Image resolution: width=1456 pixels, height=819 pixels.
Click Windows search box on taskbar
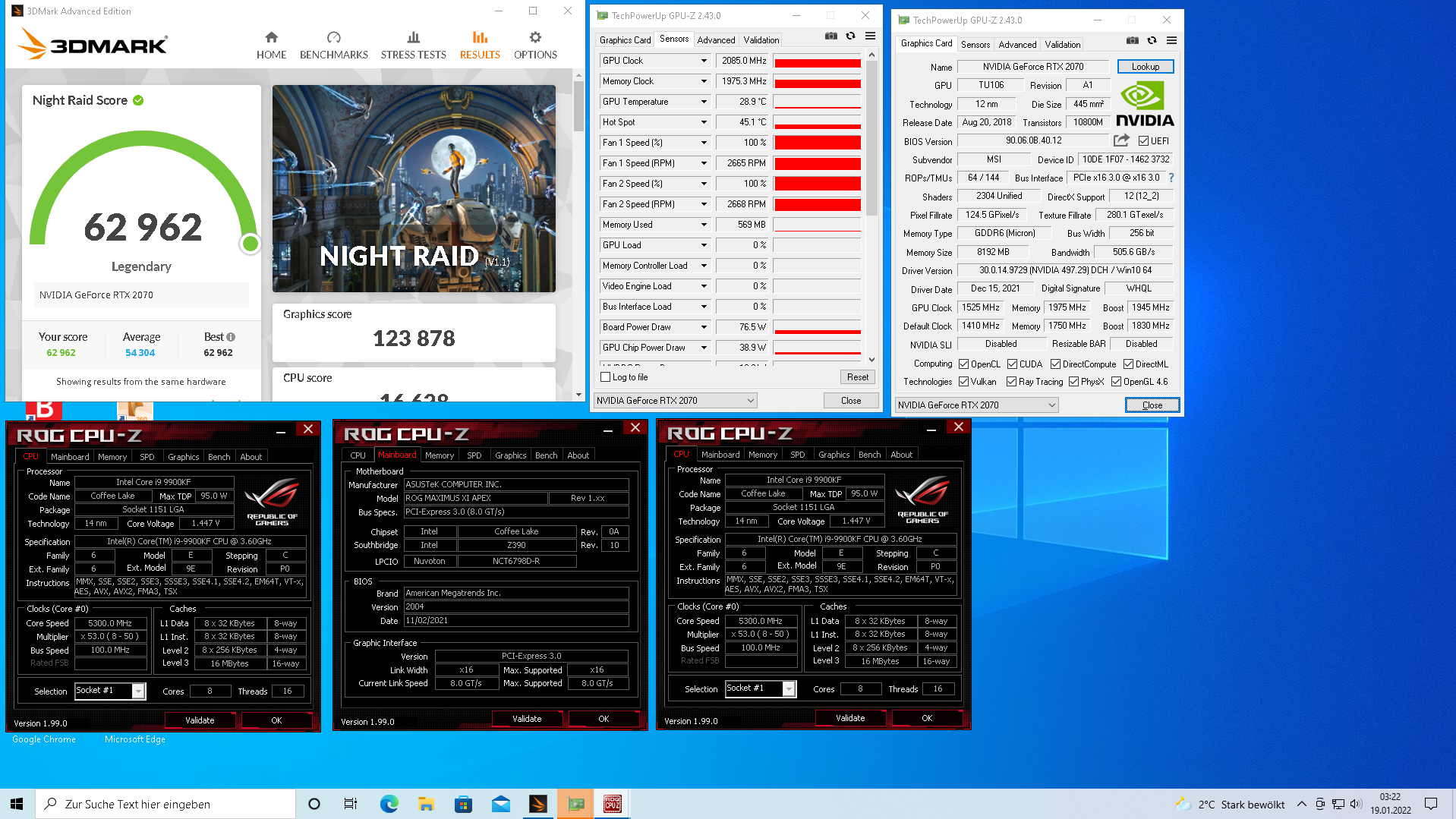(x=165, y=804)
